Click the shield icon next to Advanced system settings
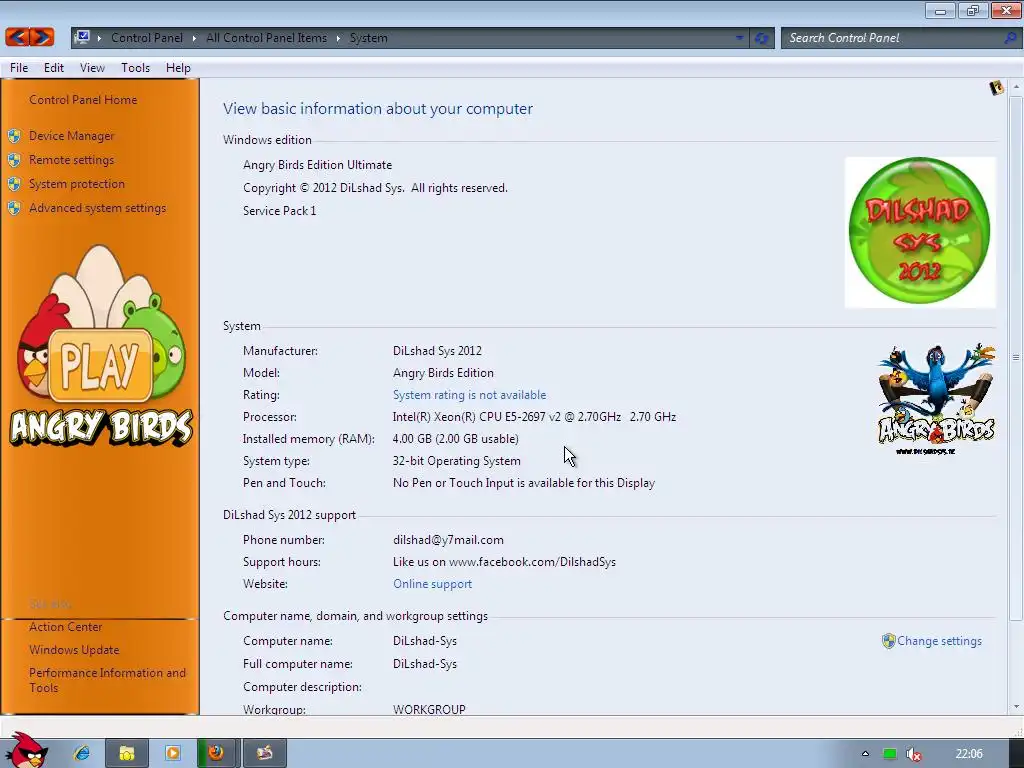 coord(14,208)
